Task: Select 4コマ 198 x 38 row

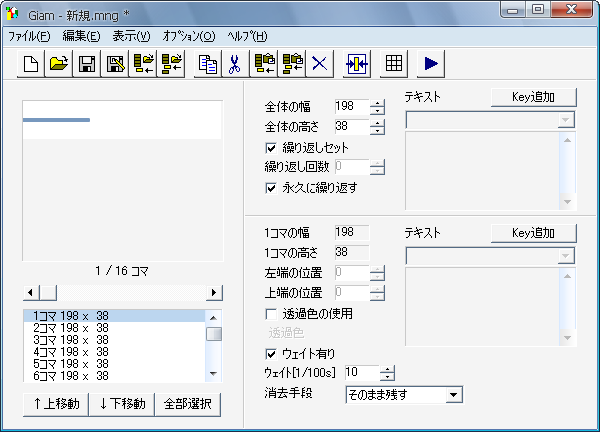Action: click(x=114, y=352)
